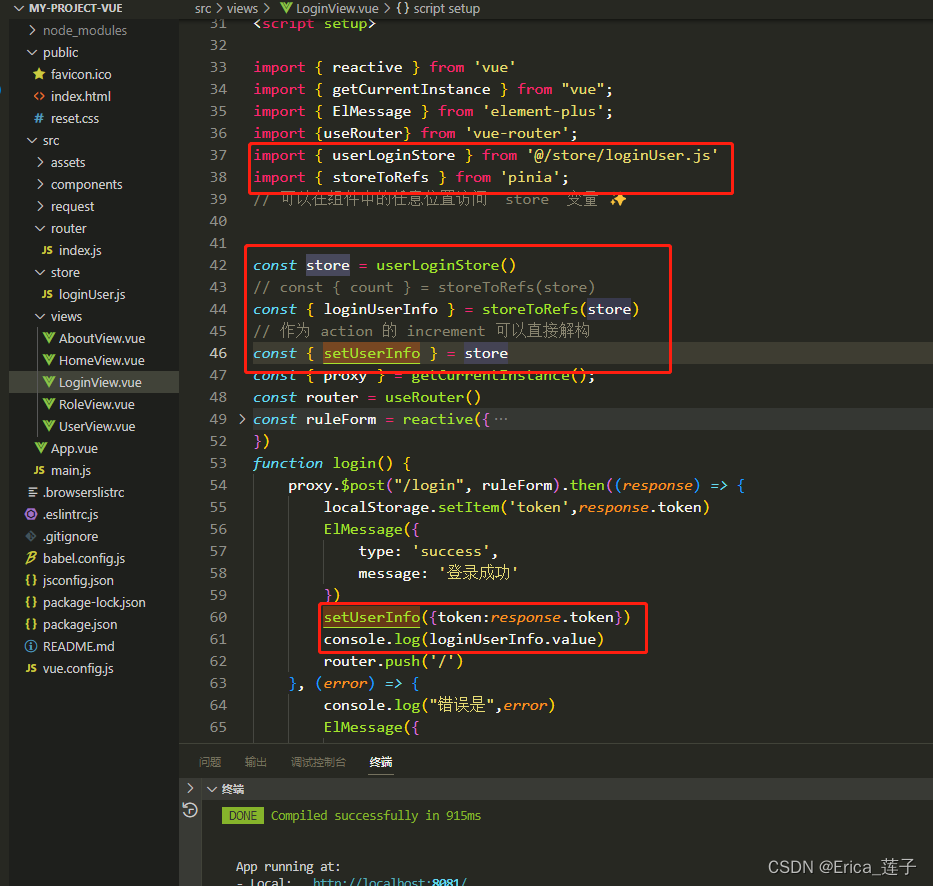The height and width of the screenshot is (886, 933).
Task: Collapse the 终端 section chevron
Action: point(211,789)
